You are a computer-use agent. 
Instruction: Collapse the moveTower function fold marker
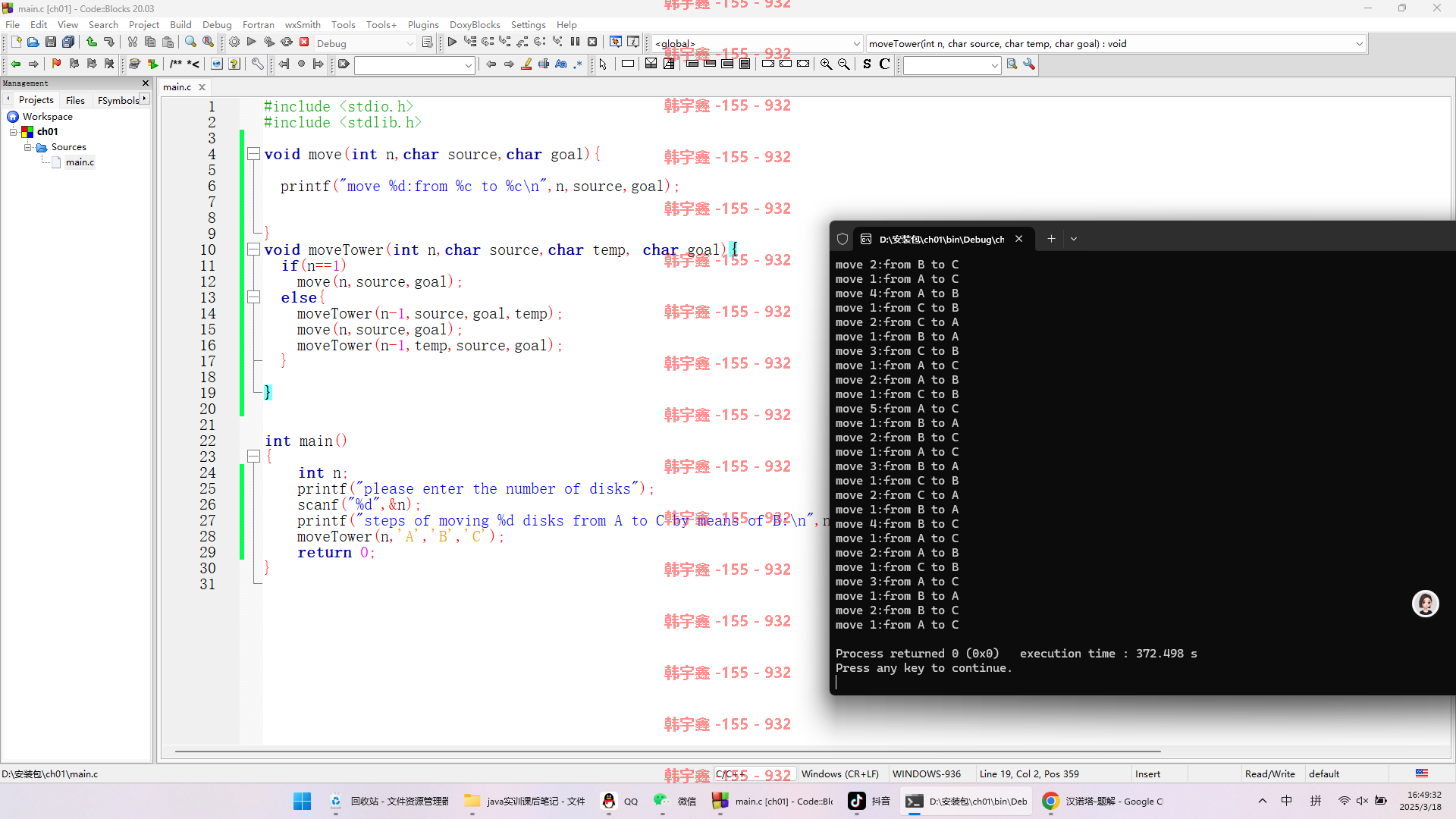254,249
